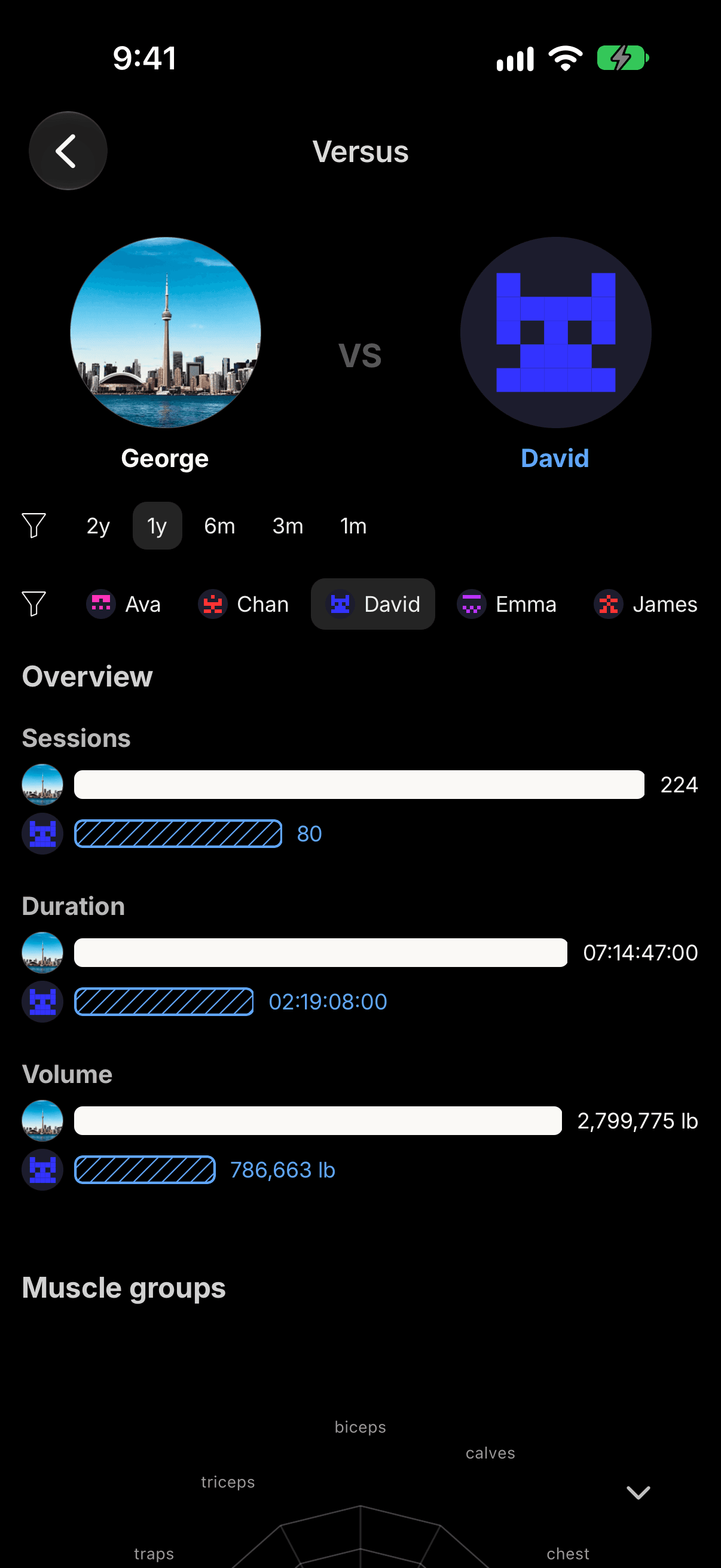This screenshot has width=721, height=1568.
Task: Tap George's small avatar beside Volume bar
Action: [x=42, y=1121]
